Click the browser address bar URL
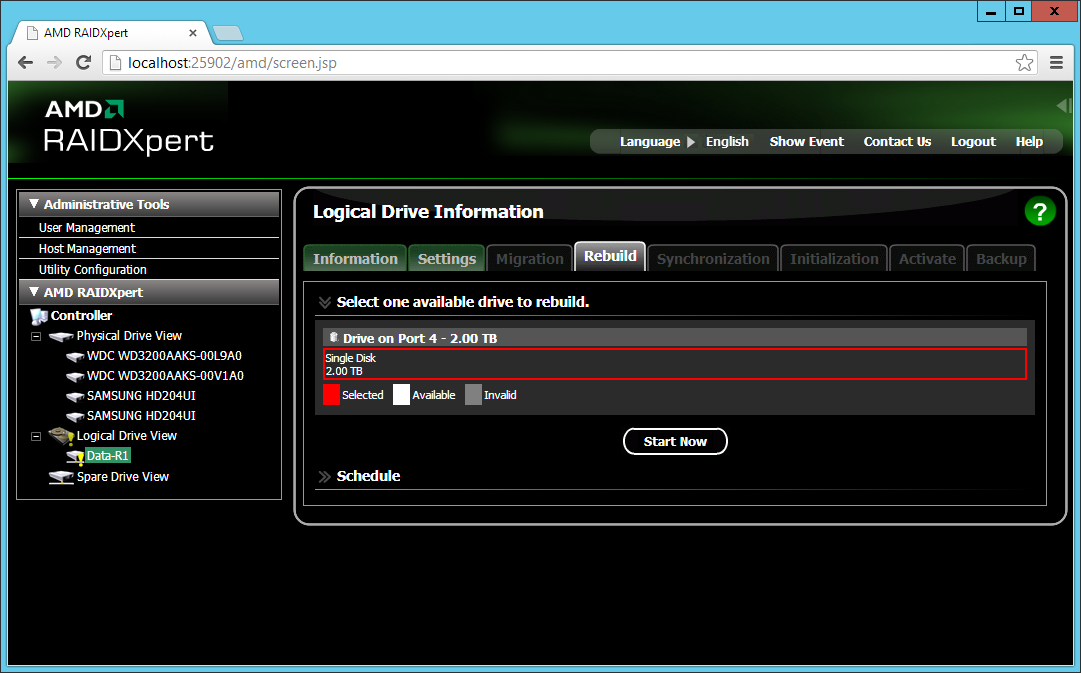 [232, 63]
